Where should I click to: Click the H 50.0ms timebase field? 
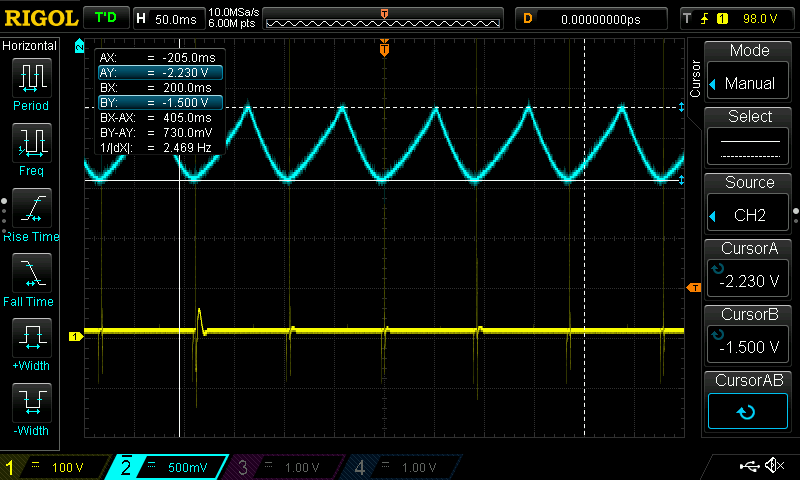coord(169,19)
